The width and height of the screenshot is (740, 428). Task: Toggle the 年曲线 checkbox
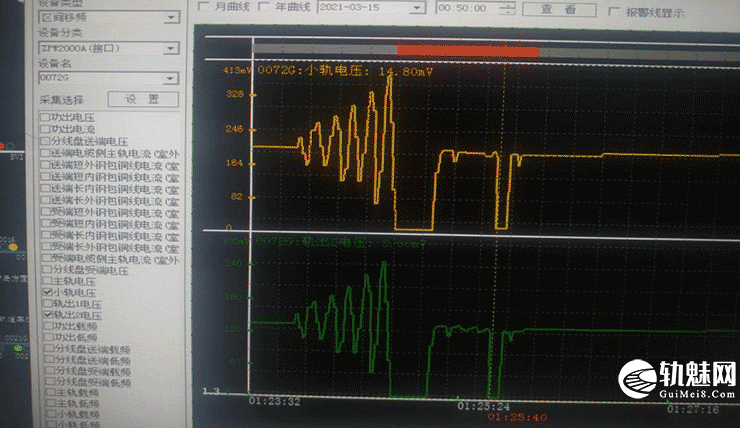coord(264,7)
